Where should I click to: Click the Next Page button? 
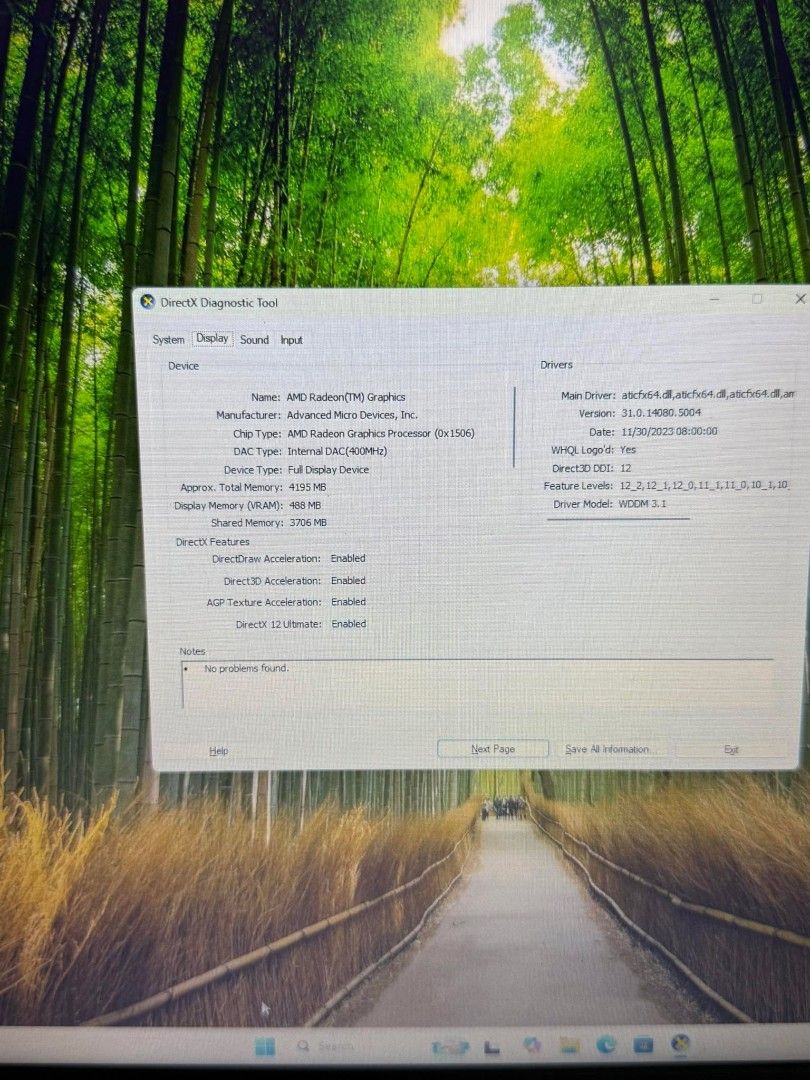click(493, 749)
